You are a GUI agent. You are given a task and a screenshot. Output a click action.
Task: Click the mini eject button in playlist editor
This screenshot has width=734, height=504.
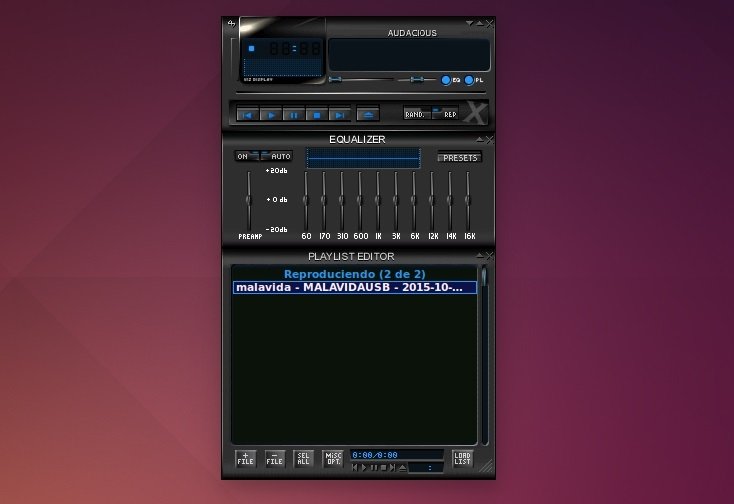[403, 467]
